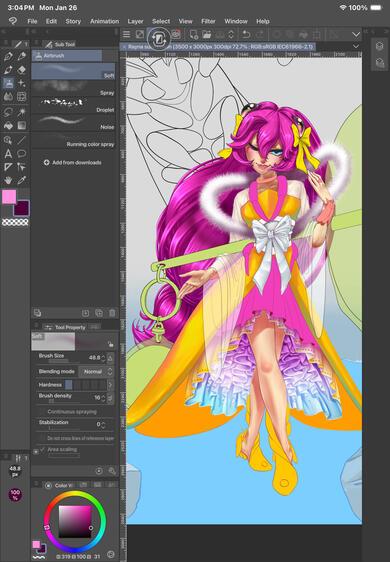Screen dimensions: 390x562
Task: Select the Ruler tool
Action: pyautogui.click(x=8, y=167)
